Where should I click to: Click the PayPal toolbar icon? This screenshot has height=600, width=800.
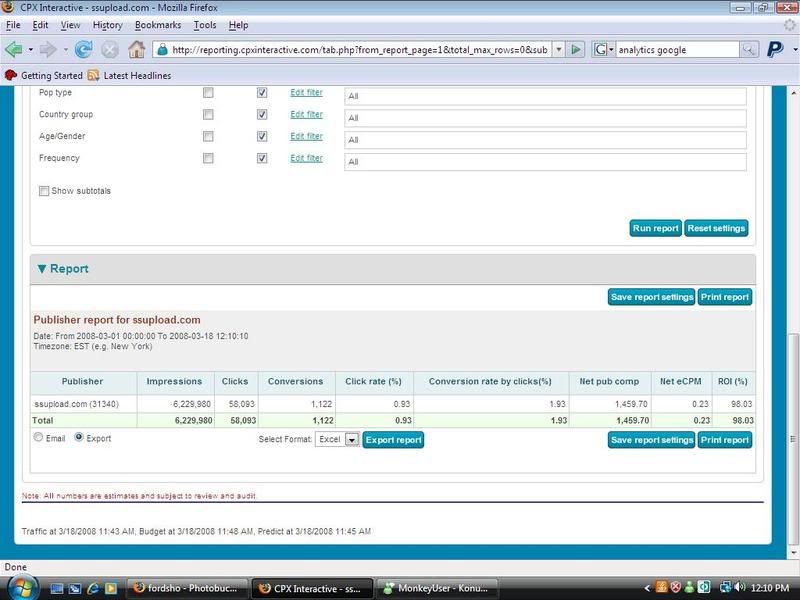click(x=775, y=49)
